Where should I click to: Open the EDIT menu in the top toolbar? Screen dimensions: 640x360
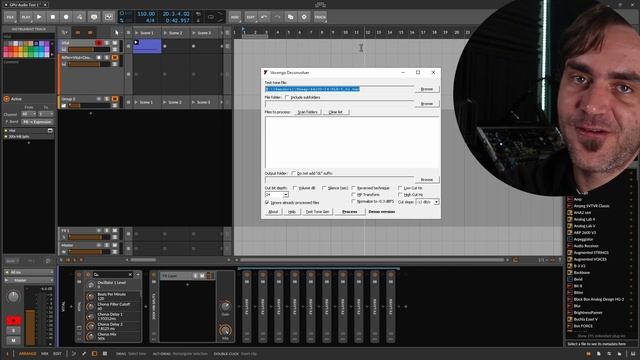point(250,17)
